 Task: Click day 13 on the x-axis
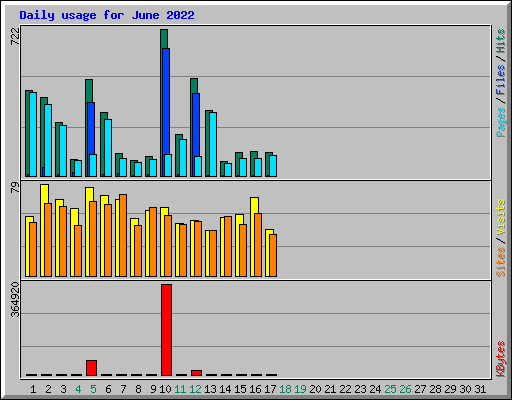pyautogui.click(x=210, y=389)
